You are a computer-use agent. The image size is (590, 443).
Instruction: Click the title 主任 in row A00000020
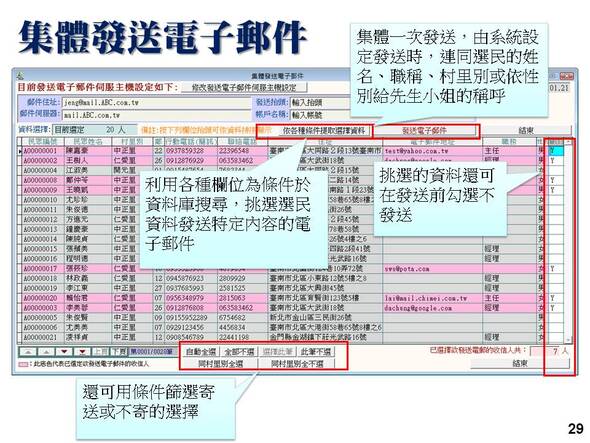(491, 298)
